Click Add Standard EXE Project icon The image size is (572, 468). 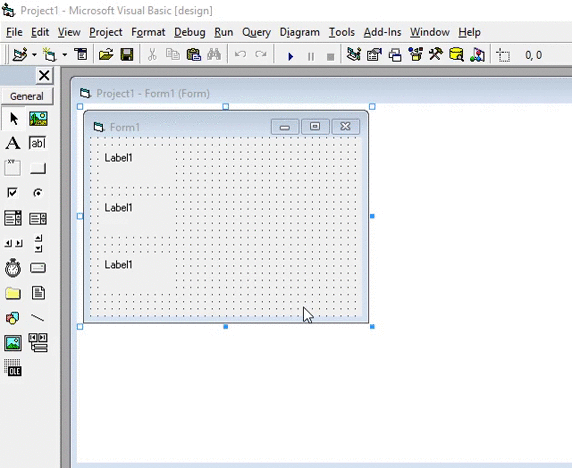click(x=20, y=55)
